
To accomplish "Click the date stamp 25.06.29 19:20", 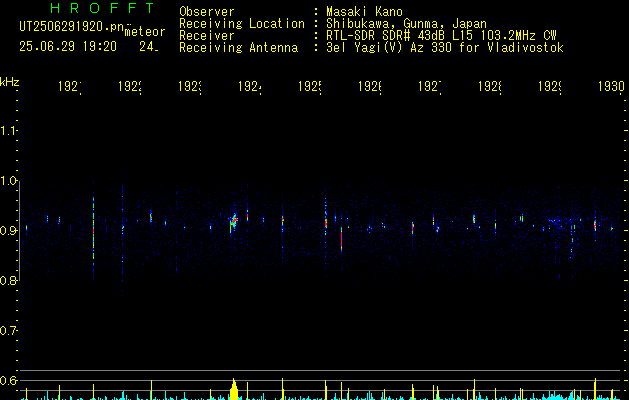I will point(68,47).
